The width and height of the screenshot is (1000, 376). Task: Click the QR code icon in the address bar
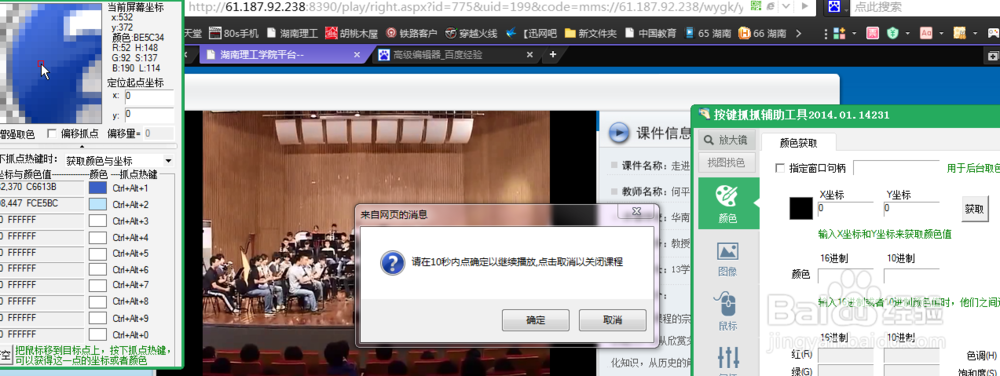(x=756, y=6)
